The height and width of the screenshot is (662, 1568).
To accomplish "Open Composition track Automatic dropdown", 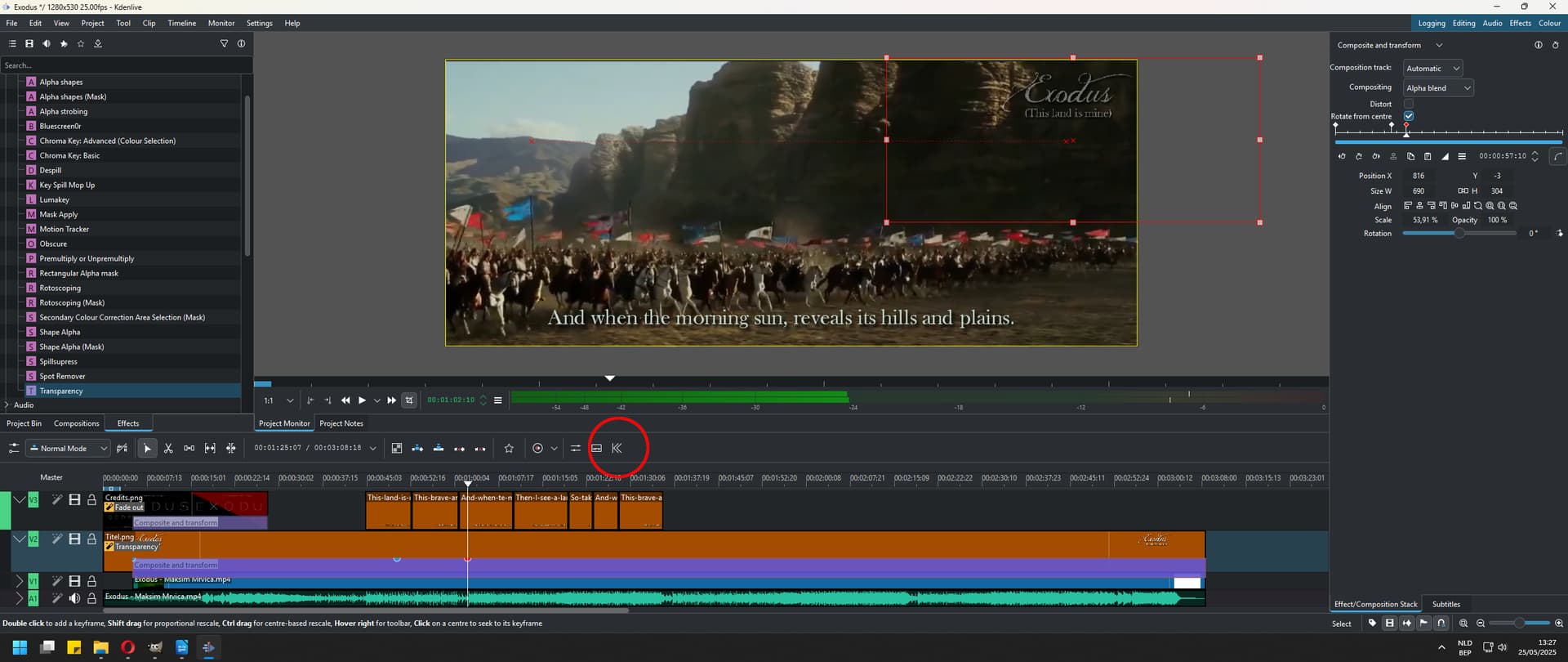I will (1432, 68).
